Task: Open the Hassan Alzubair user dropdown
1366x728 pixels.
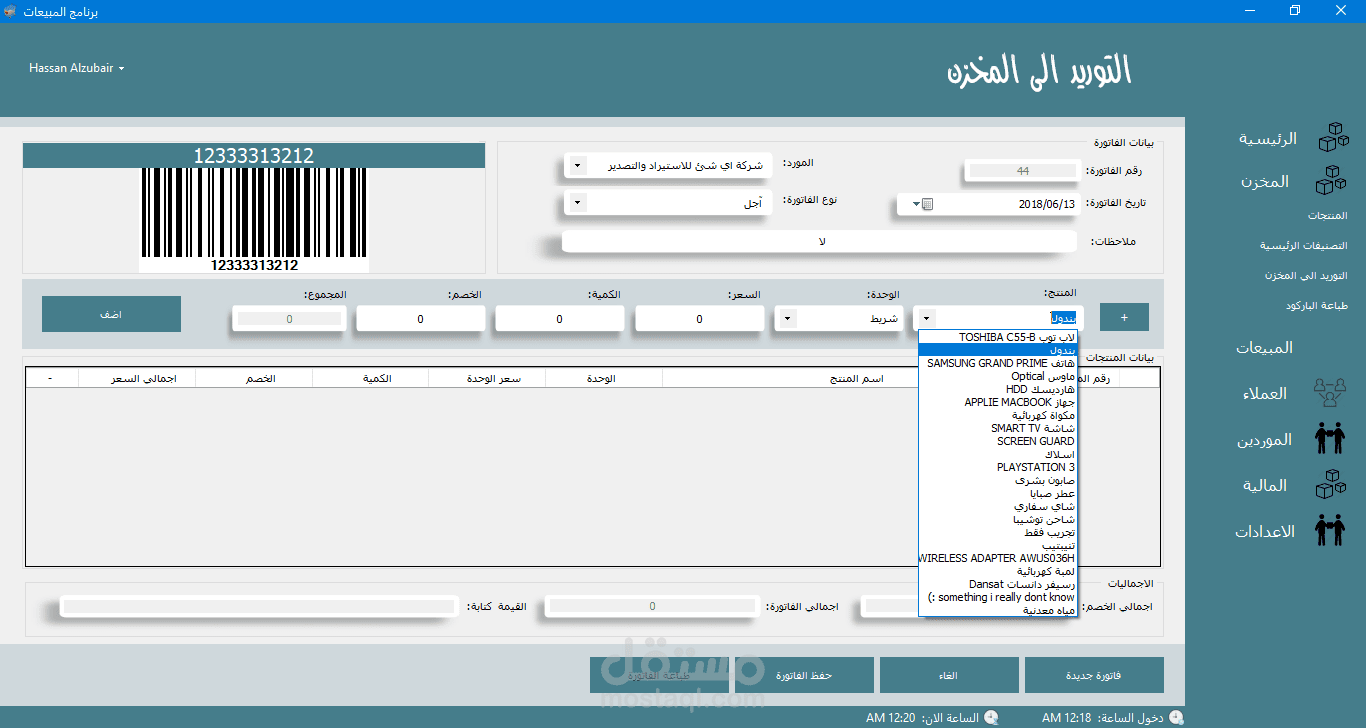Action: 76,68
